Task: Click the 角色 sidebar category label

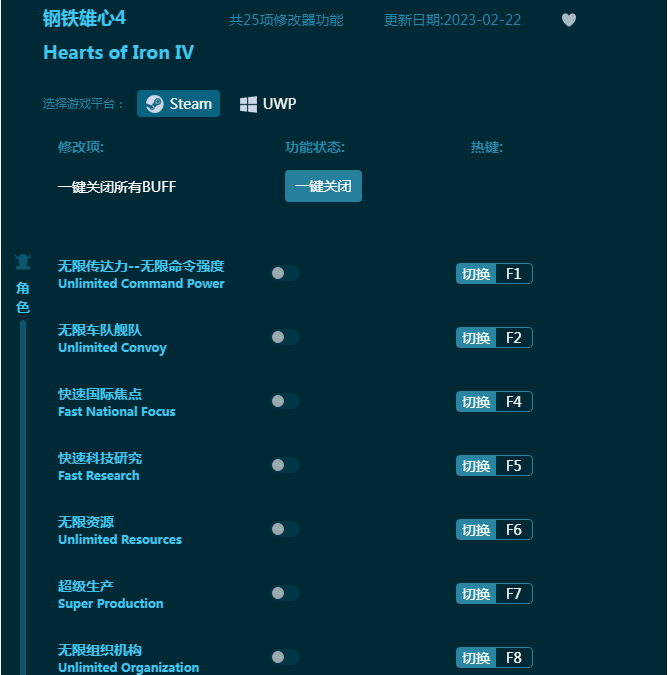Action: pyautogui.click(x=23, y=297)
